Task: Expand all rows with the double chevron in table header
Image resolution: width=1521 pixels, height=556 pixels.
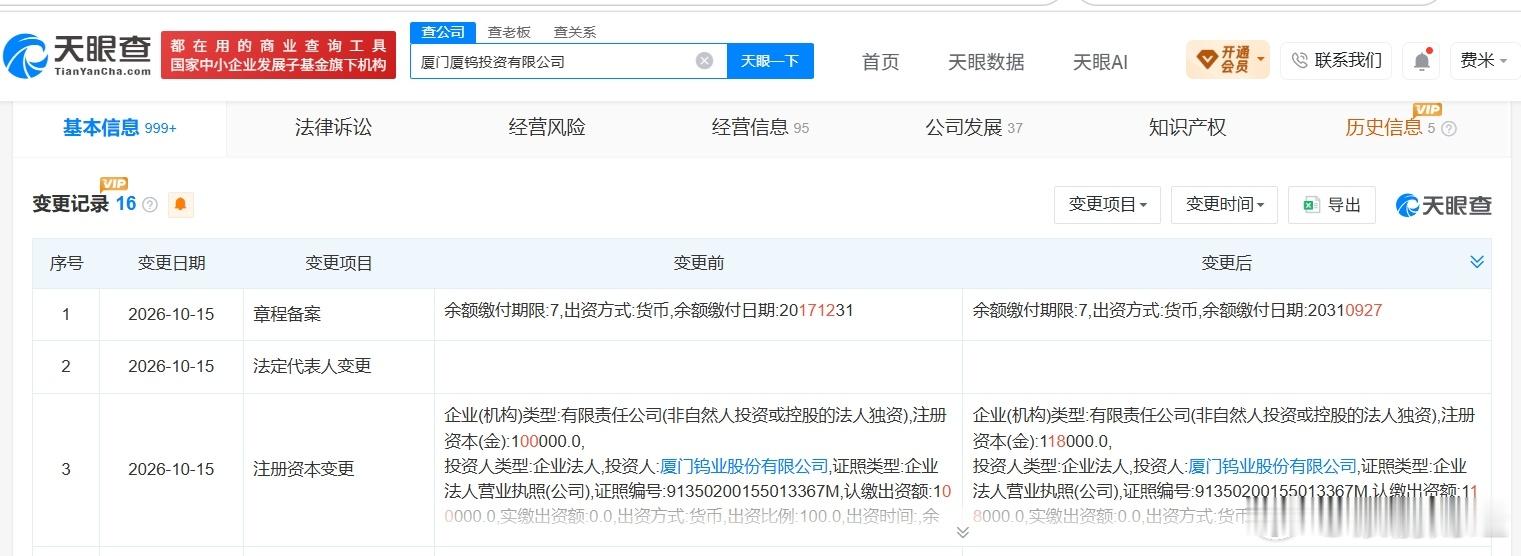Action: 1477,262
